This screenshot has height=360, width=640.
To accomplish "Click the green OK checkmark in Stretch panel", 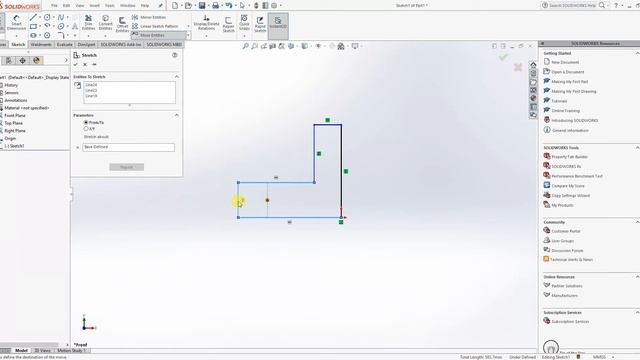I will click(x=76, y=64).
